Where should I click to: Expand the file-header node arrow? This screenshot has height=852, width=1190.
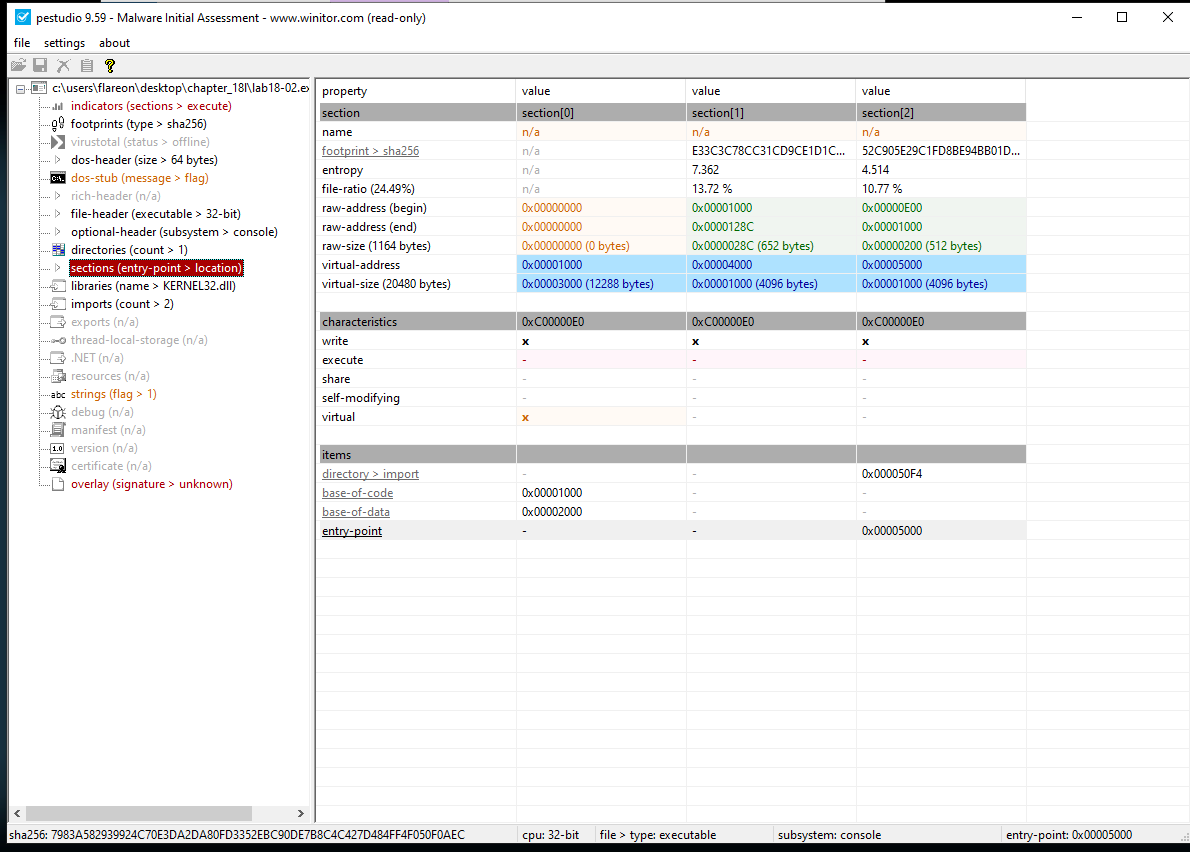coord(58,214)
